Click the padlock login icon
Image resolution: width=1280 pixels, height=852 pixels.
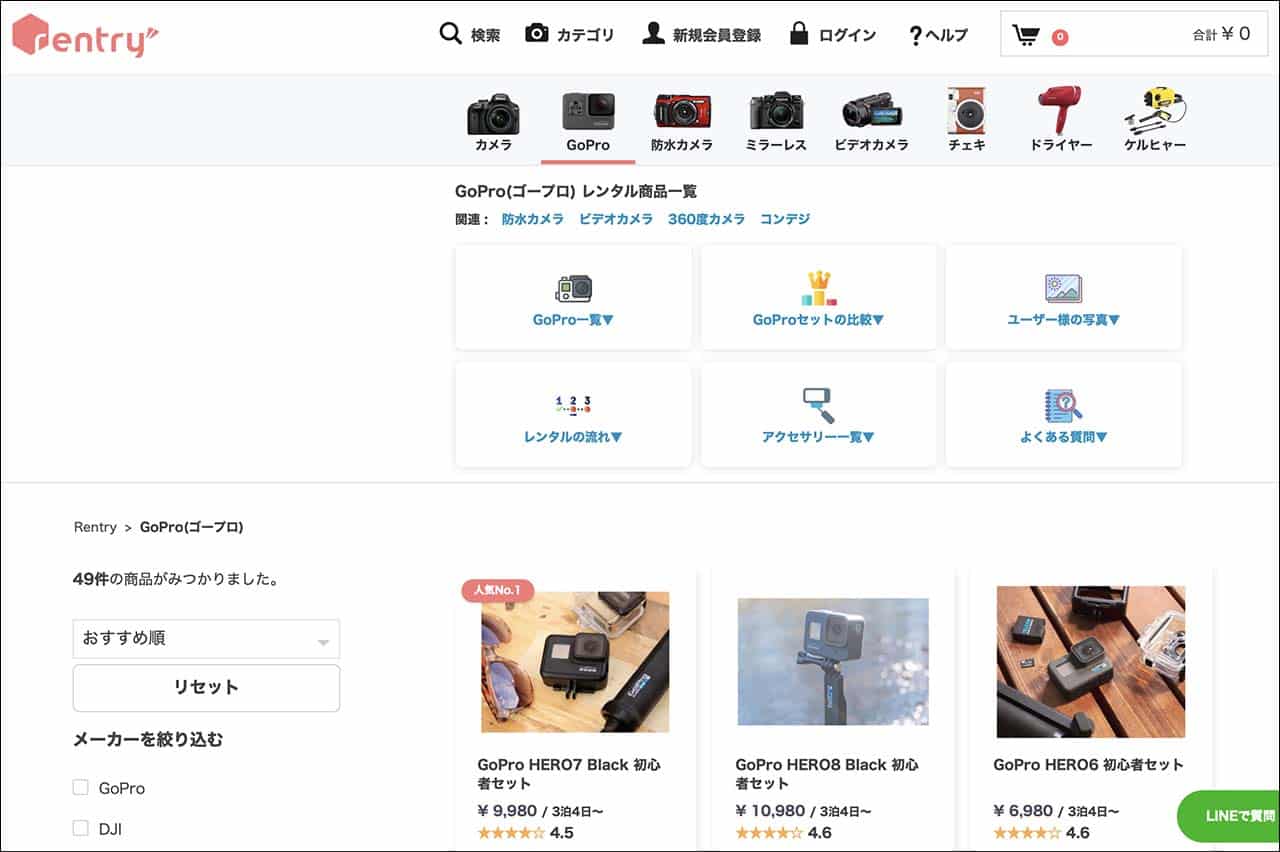(x=798, y=34)
